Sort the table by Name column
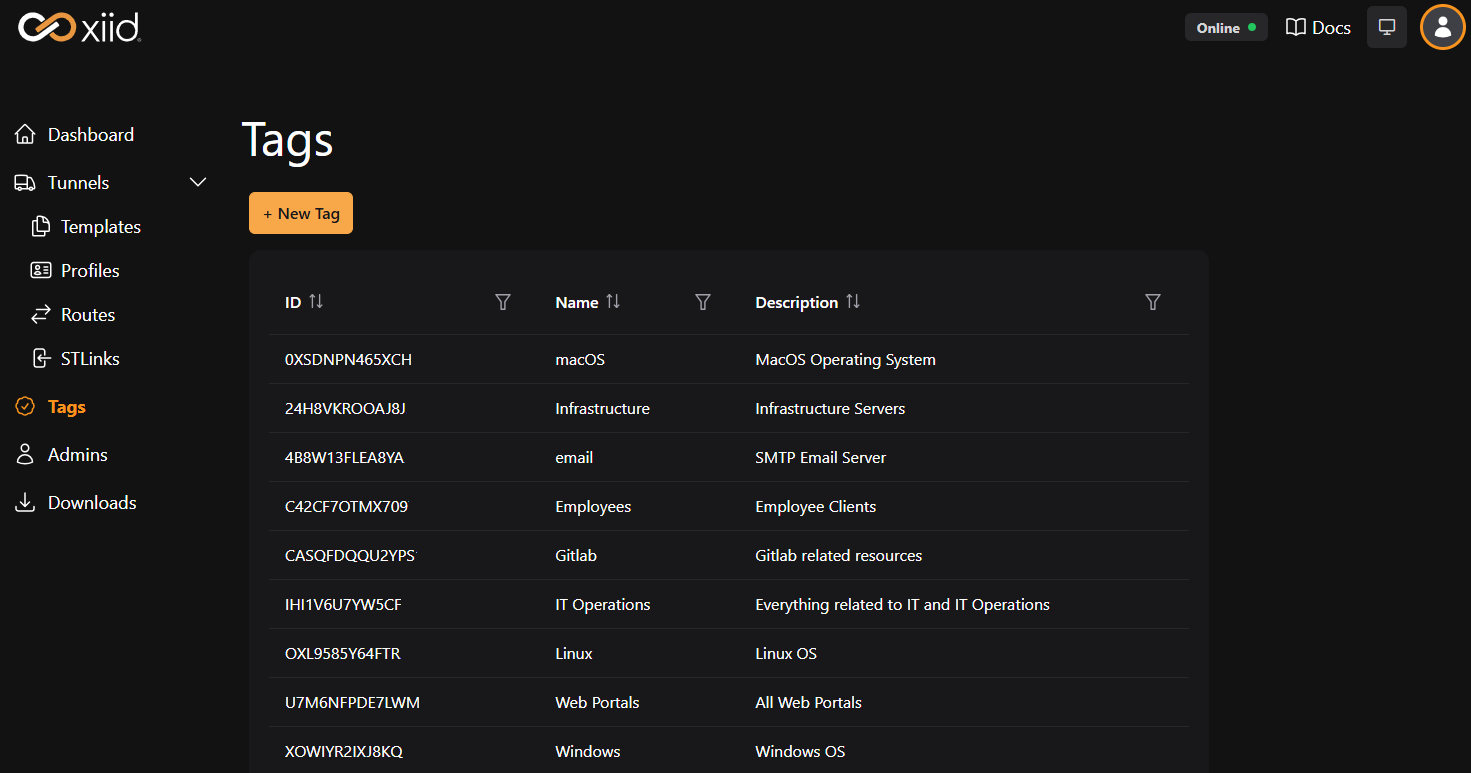Image resolution: width=1471 pixels, height=773 pixels. [613, 302]
